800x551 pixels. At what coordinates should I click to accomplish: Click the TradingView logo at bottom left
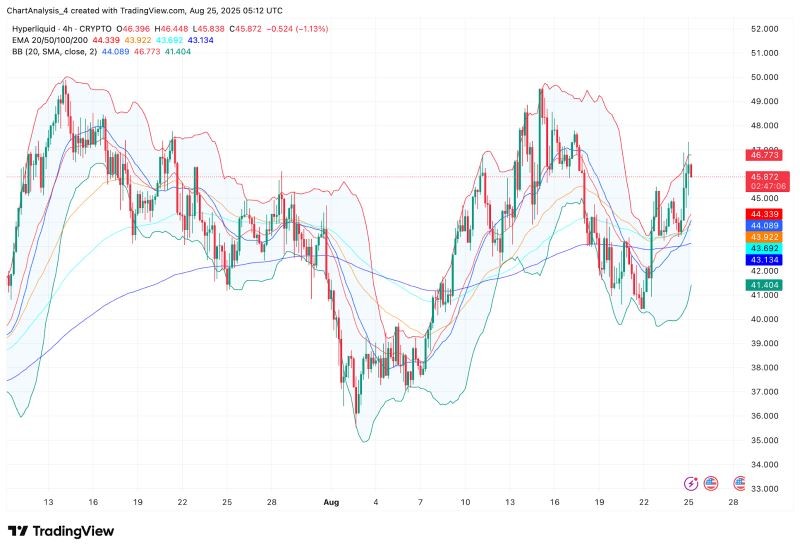61,531
